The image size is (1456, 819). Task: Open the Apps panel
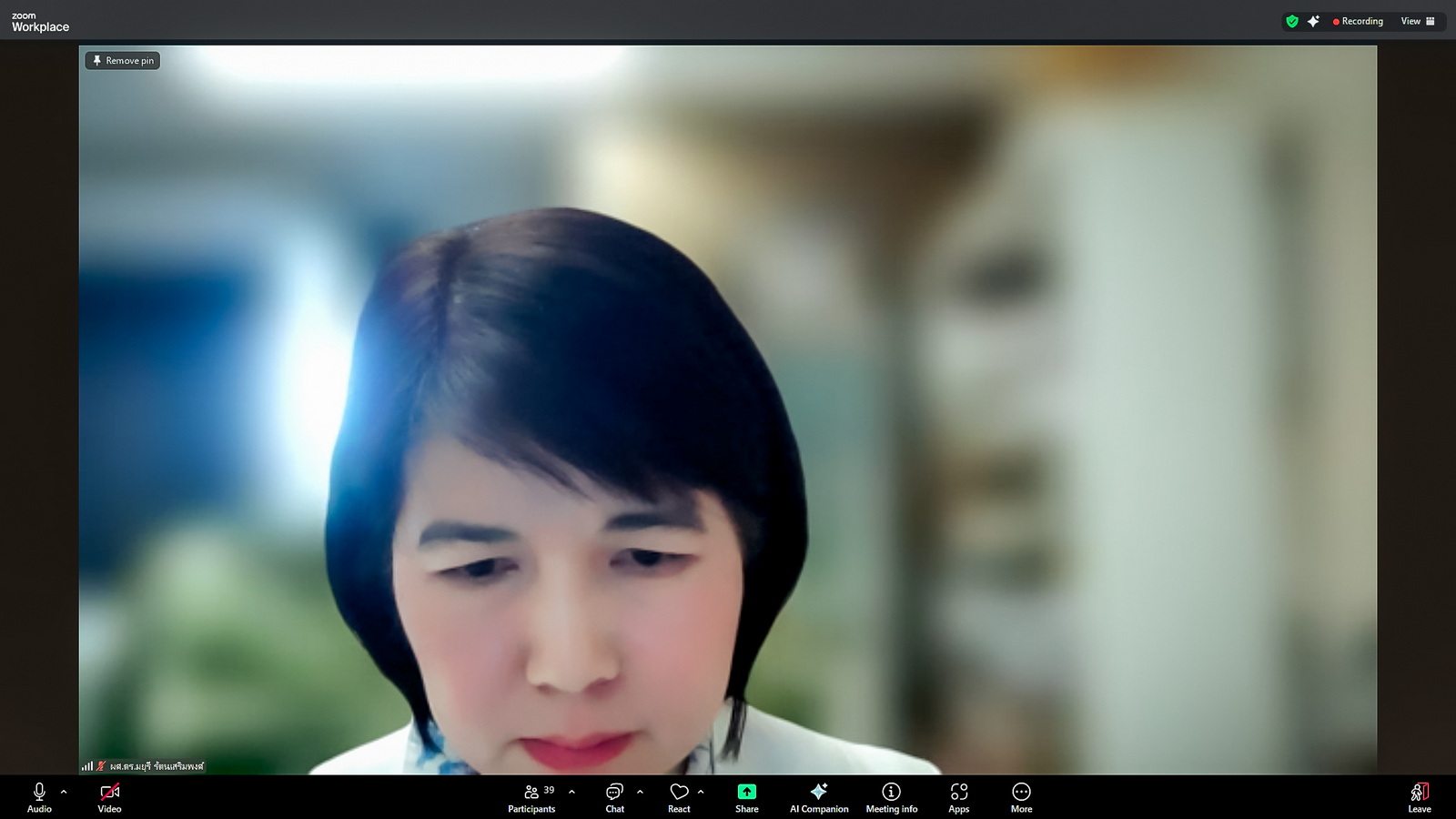[x=958, y=796]
